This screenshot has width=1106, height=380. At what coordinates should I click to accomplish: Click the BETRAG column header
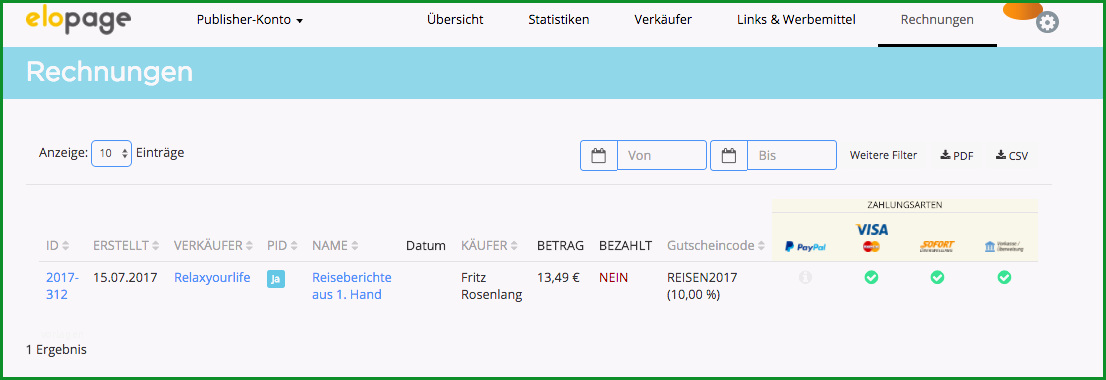(x=561, y=246)
